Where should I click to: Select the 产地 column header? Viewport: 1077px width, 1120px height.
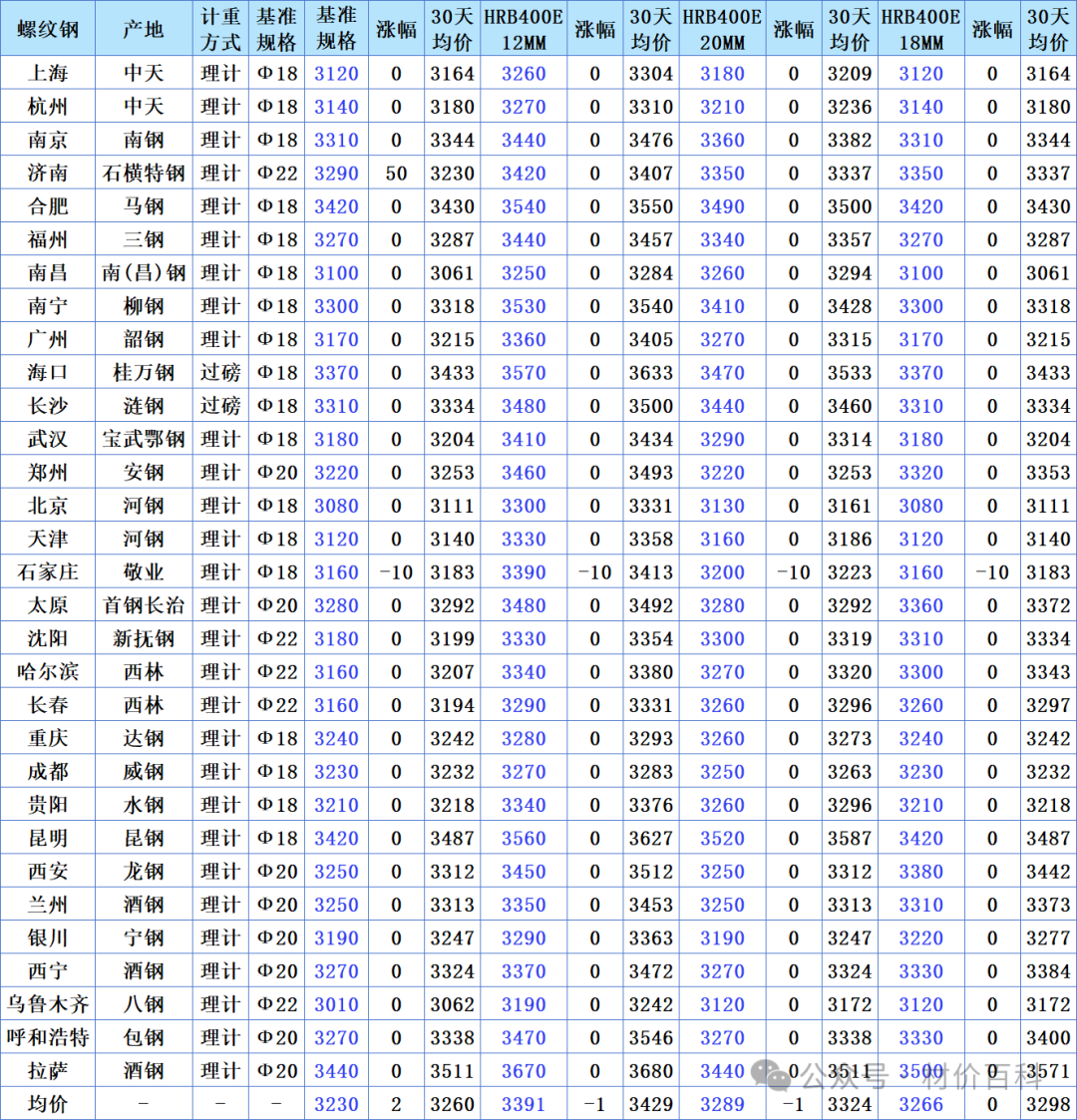pyautogui.click(x=144, y=29)
